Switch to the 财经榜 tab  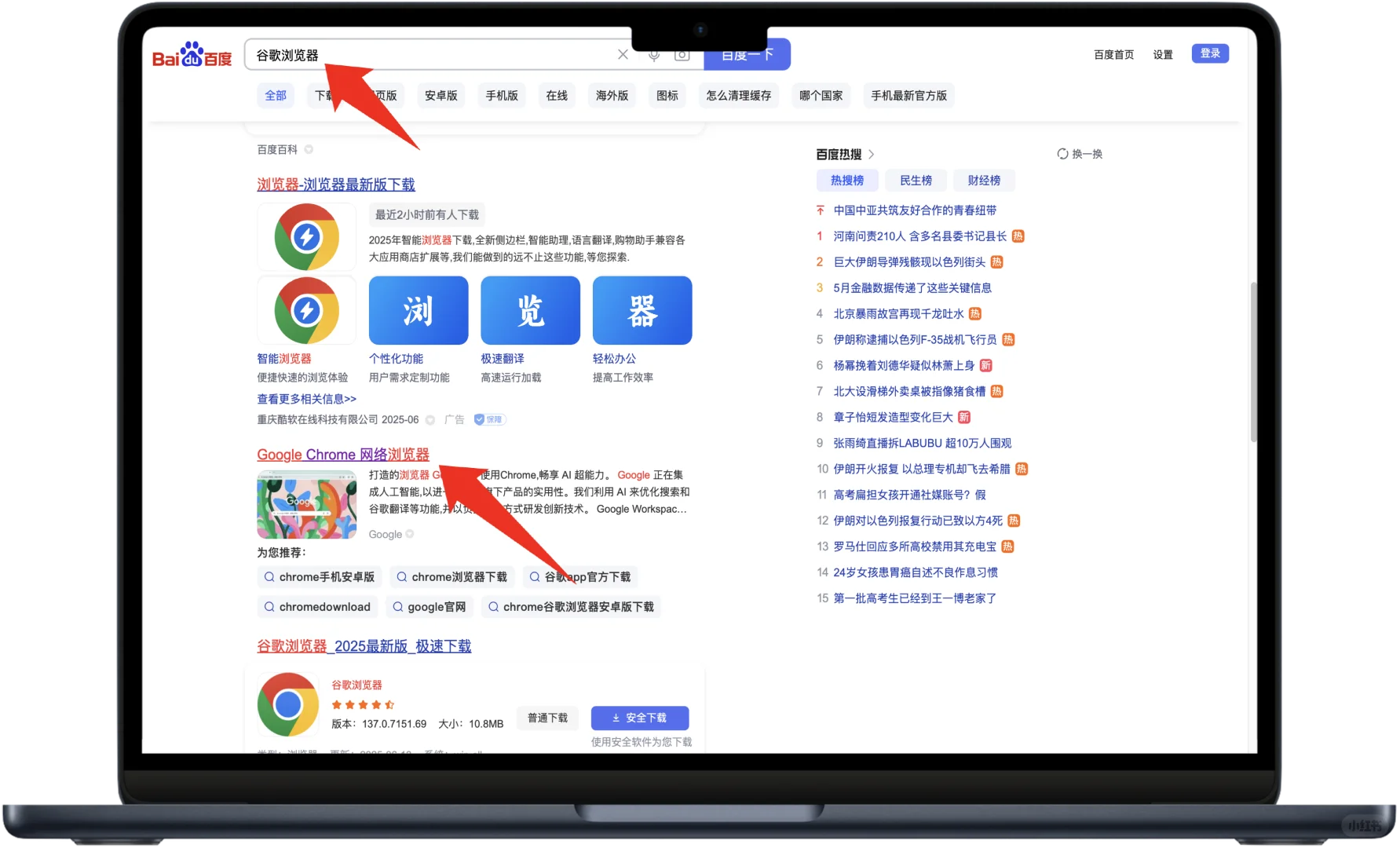pyautogui.click(x=984, y=180)
